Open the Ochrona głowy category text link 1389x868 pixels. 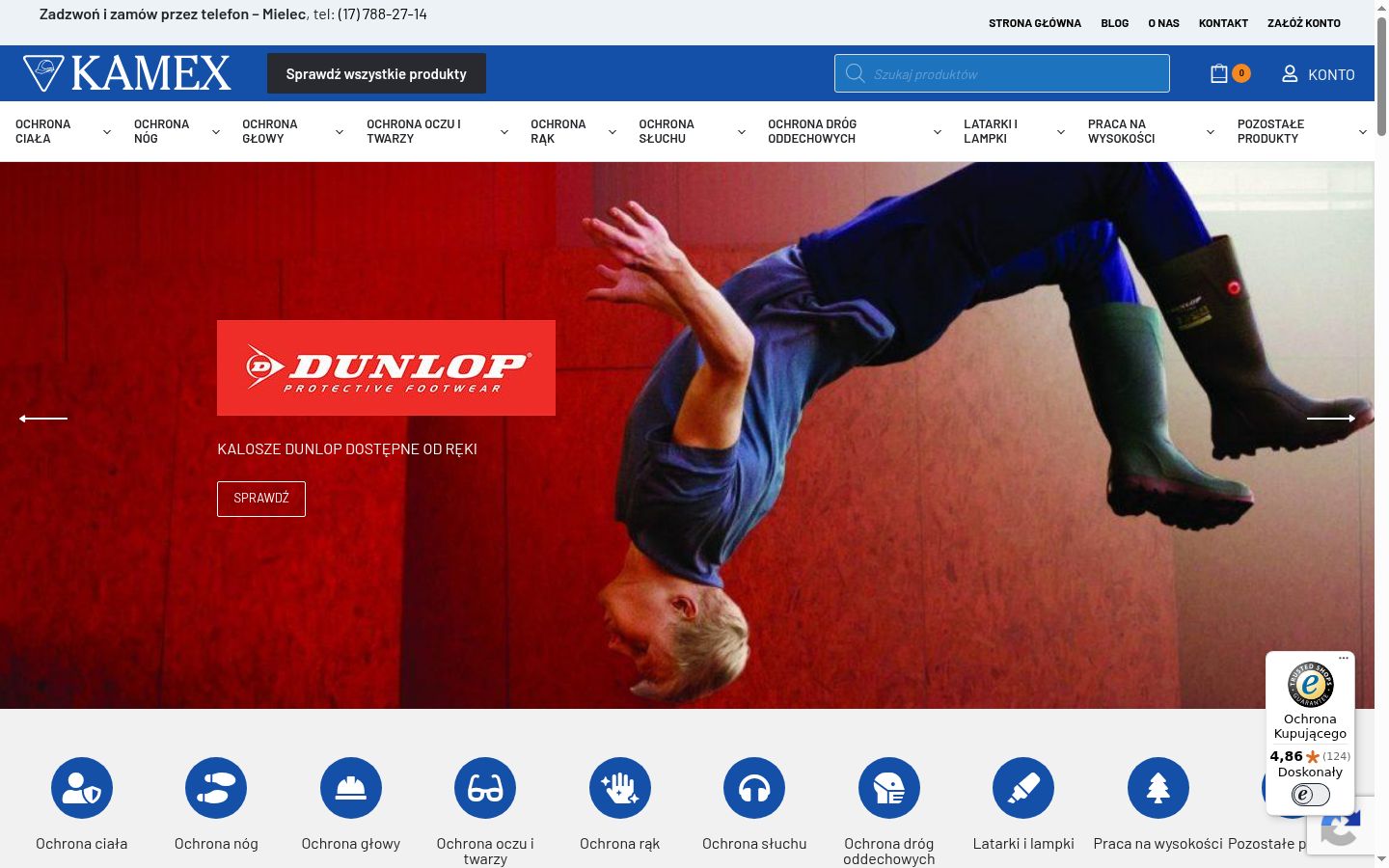coord(351,844)
